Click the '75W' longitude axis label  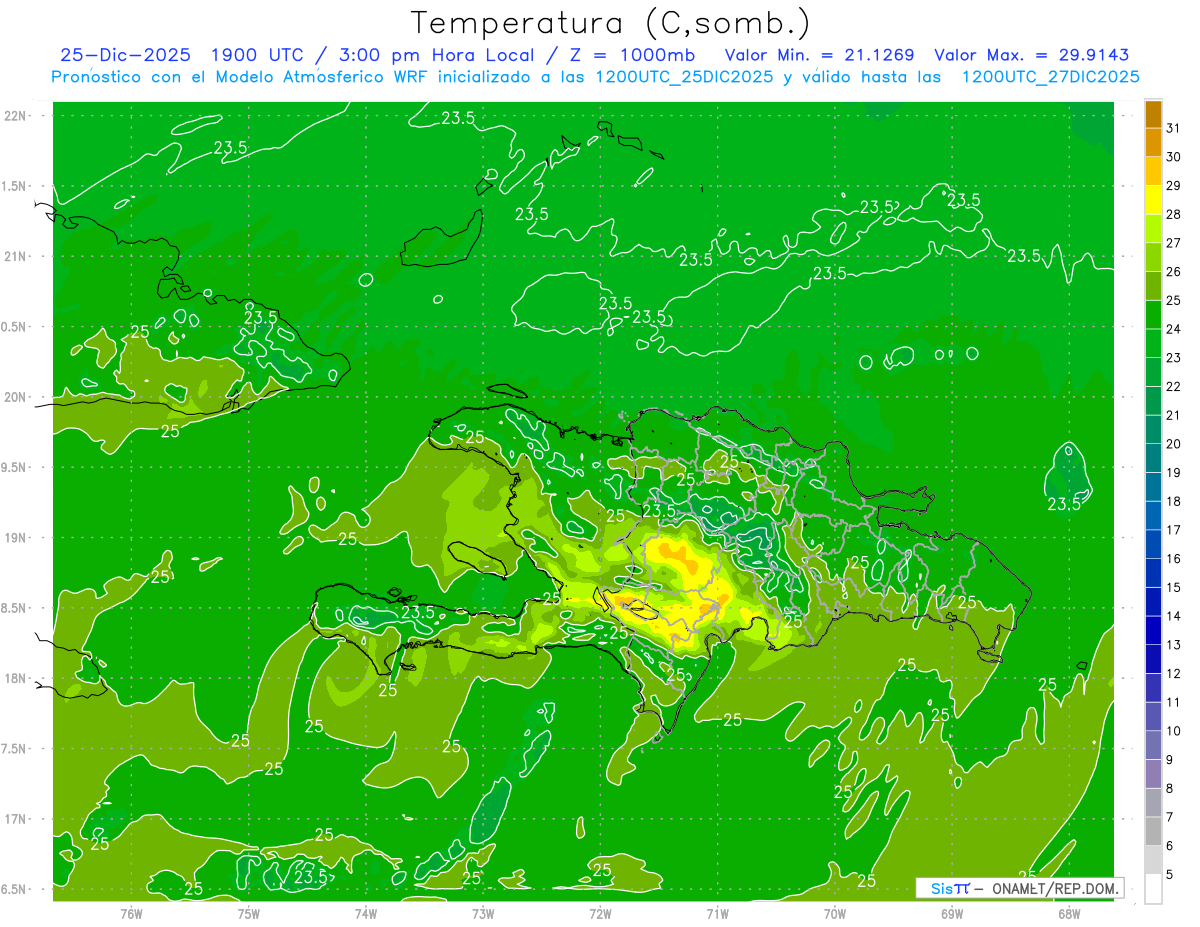coord(249,913)
